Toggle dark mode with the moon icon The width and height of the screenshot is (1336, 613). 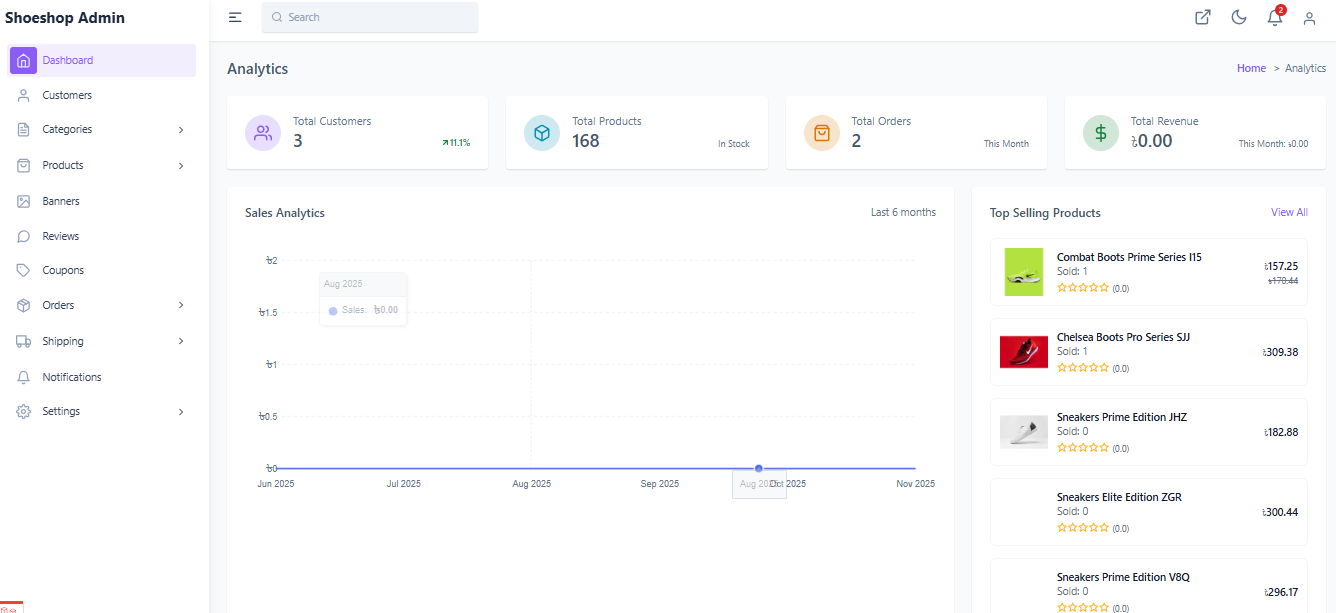tap(1239, 17)
